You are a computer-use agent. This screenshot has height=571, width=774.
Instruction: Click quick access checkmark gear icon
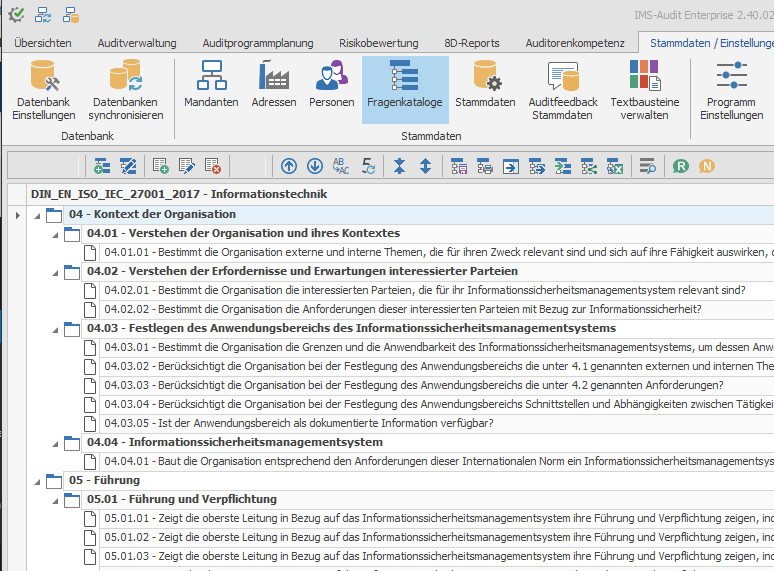coord(16,15)
